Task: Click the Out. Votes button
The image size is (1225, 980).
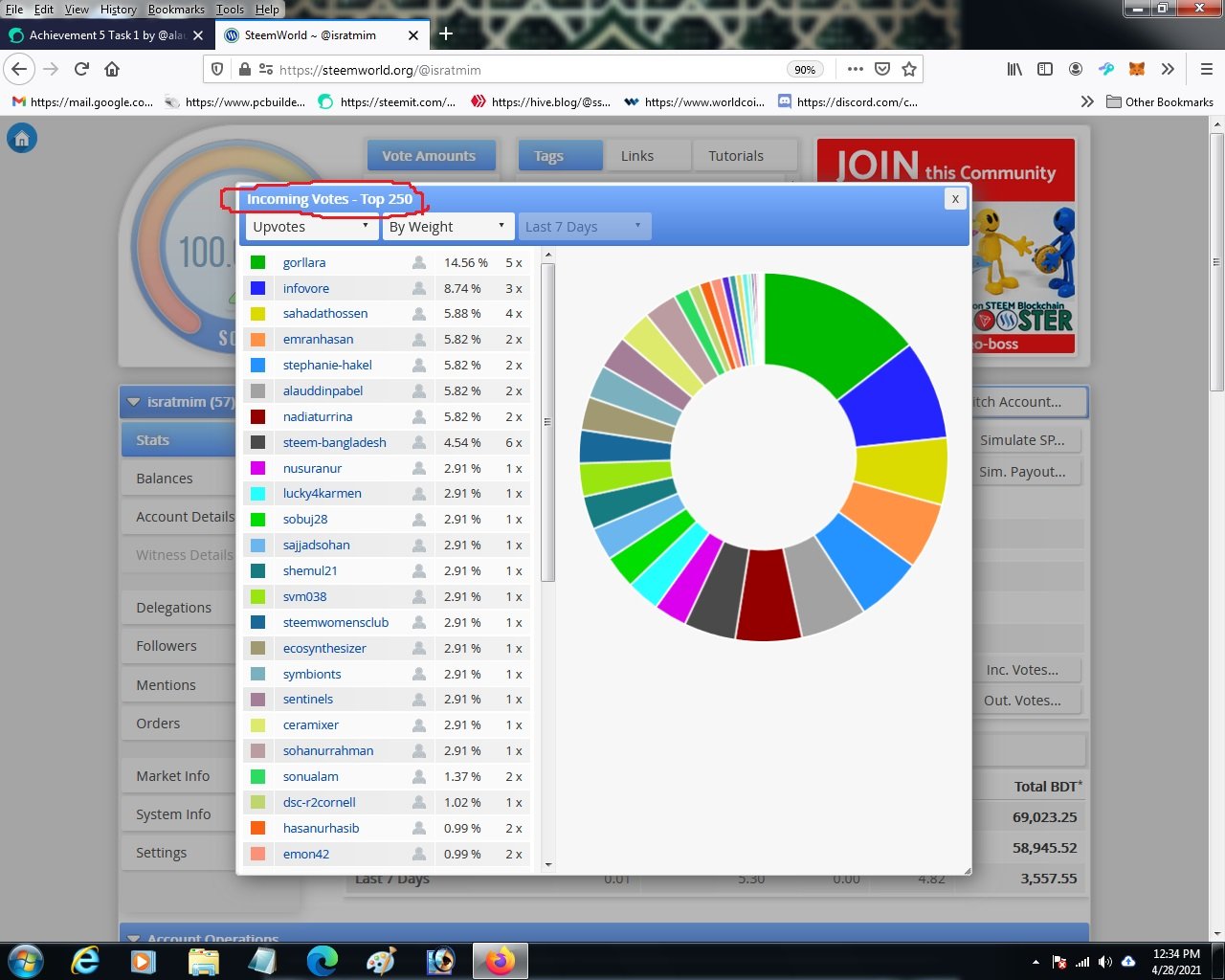Action: click(x=1022, y=701)
